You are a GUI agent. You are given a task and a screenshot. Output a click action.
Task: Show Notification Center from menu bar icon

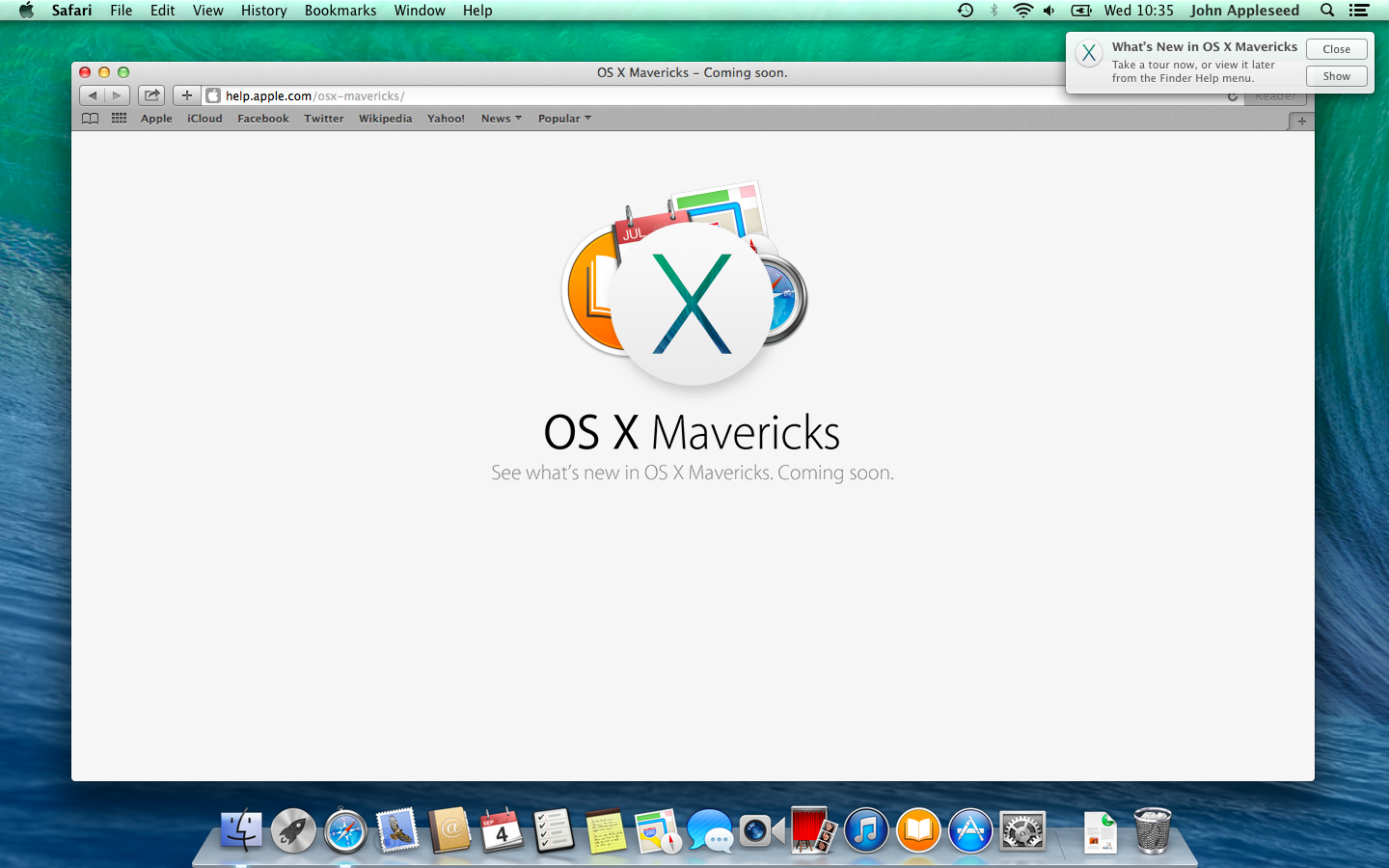click(1359, 11)
